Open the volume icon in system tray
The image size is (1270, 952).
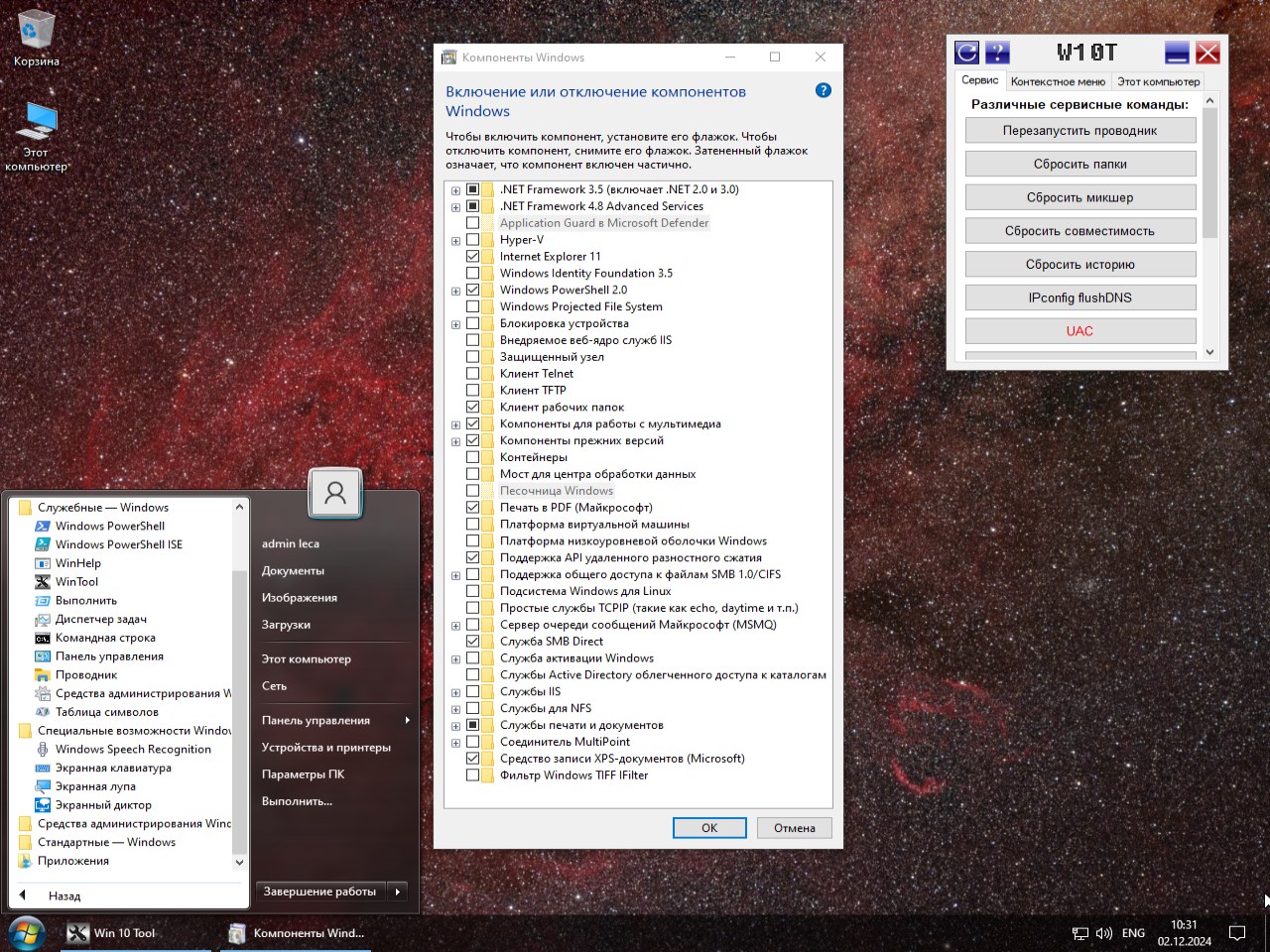point(1103,933)
